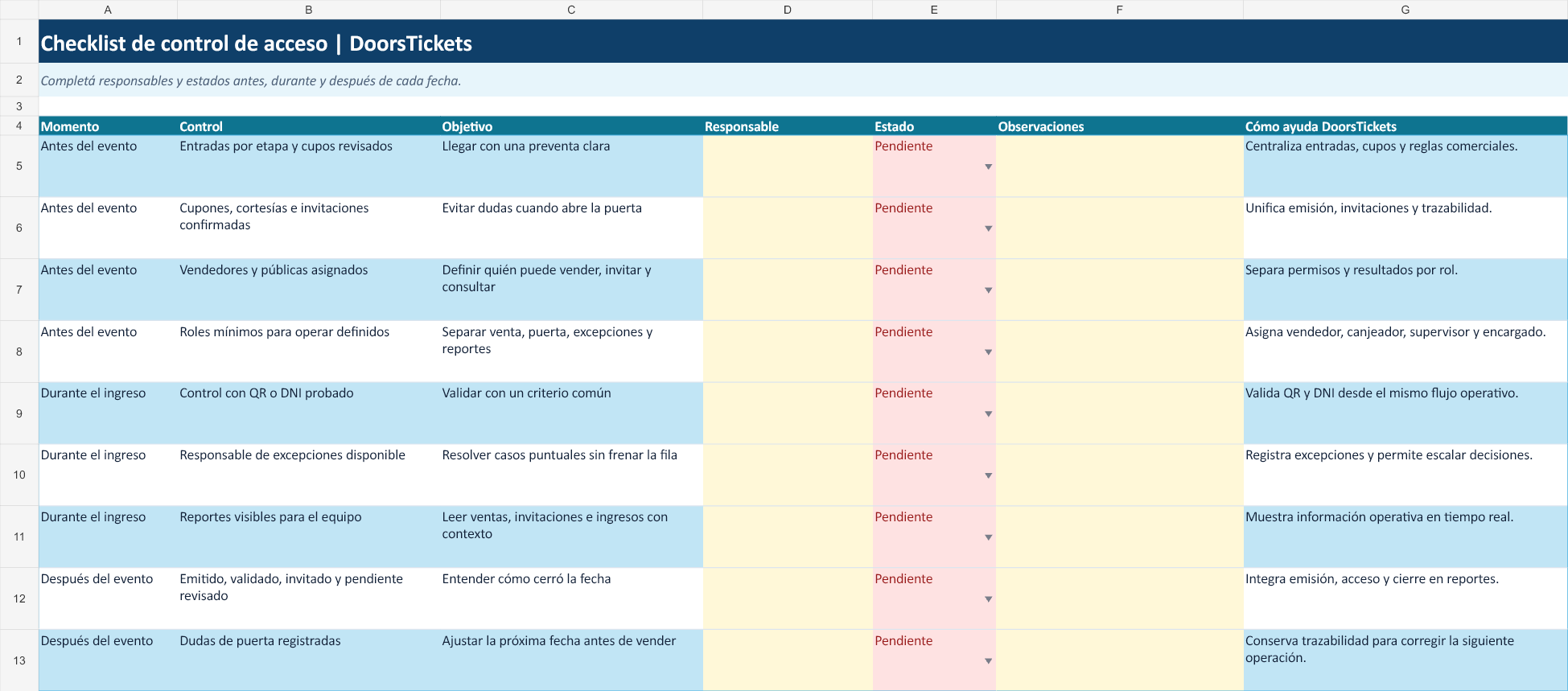1568x691 pixels.
Task: Select column C header
Action: pyautogui.click(x=571, y=10)
